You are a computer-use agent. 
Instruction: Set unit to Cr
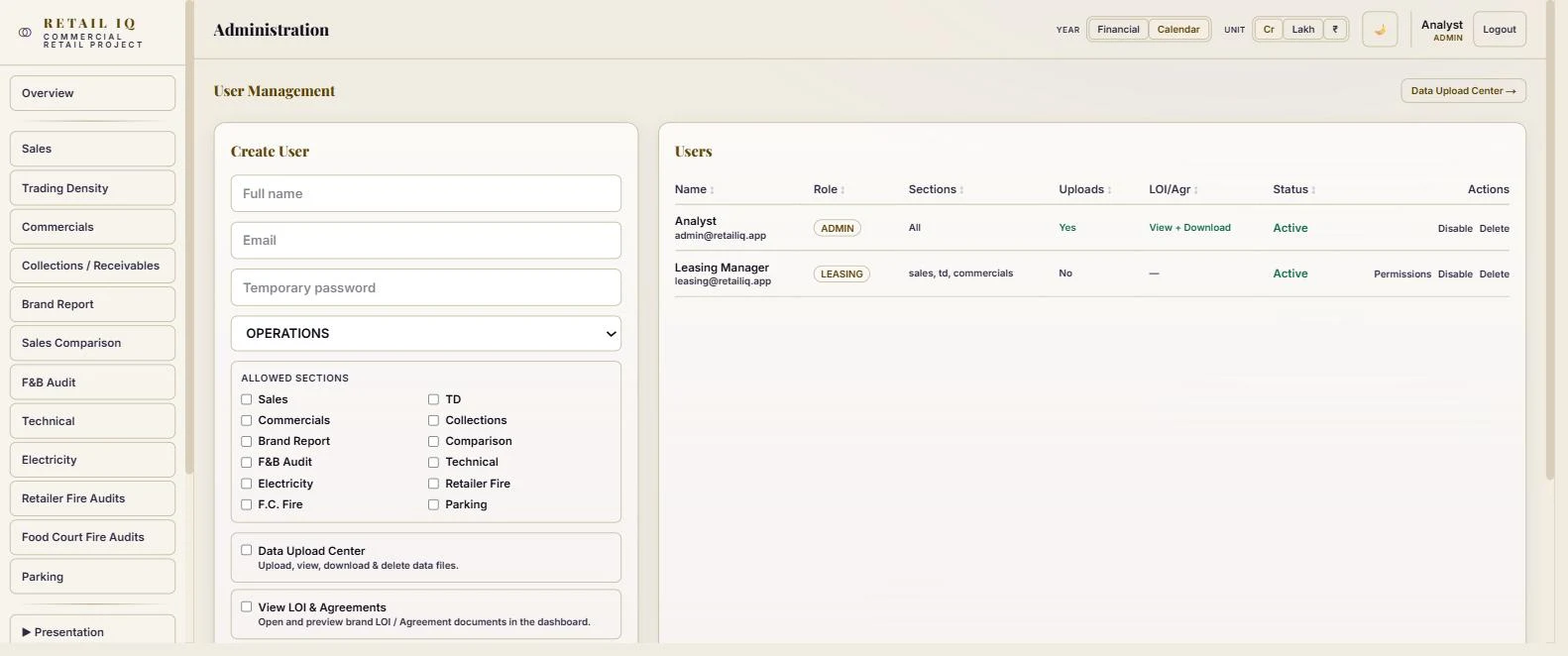click(1269, 30)
